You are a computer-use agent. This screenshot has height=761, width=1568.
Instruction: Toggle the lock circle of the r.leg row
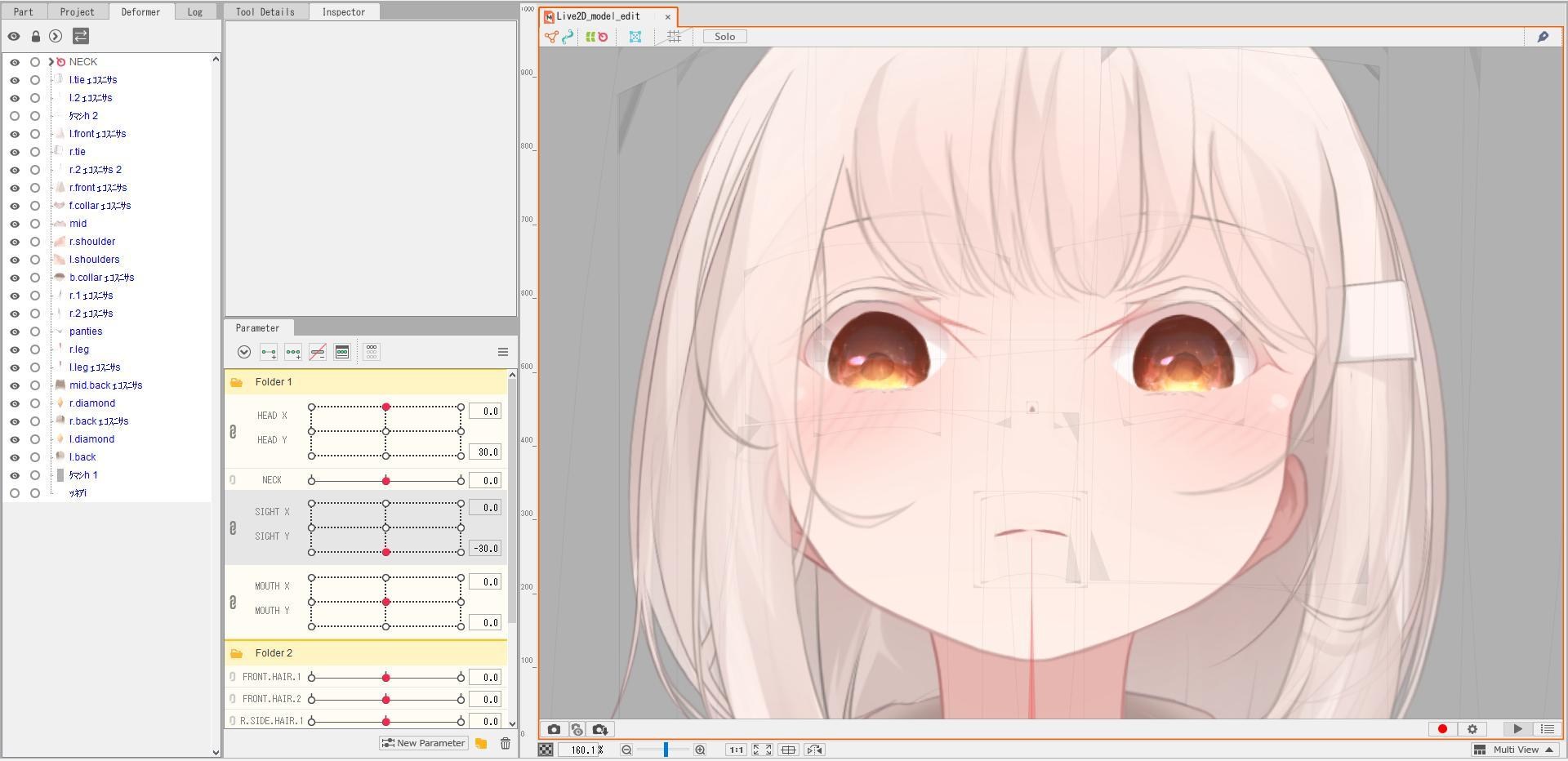tap(34, 349)
